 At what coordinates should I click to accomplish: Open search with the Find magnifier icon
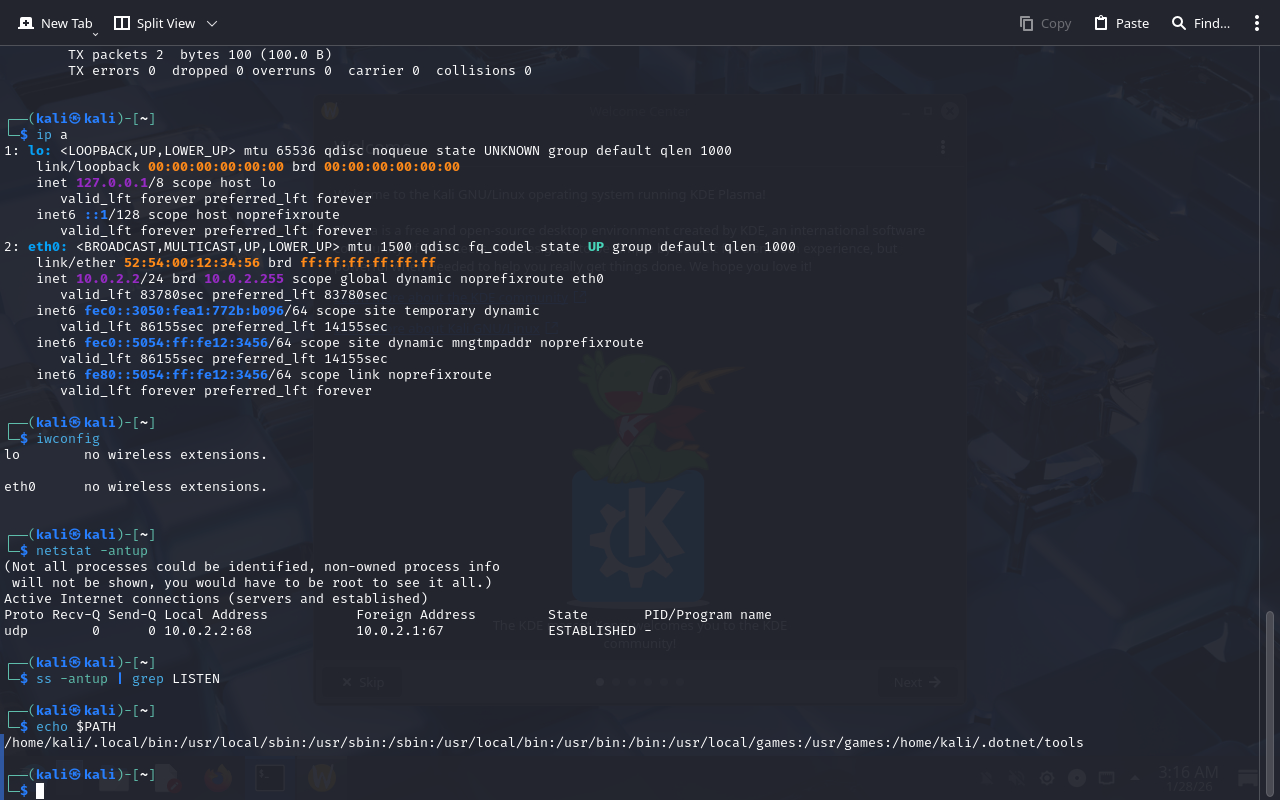1179,23
